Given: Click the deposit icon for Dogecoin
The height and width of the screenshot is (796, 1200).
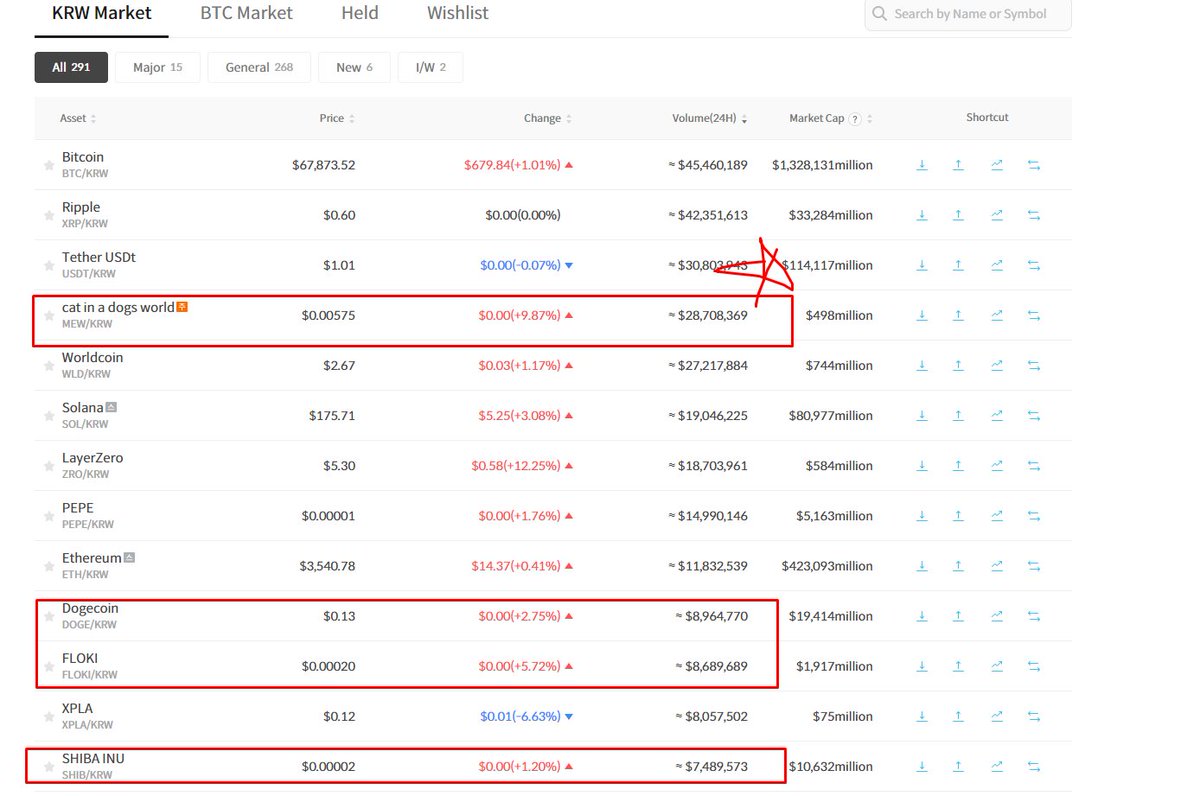Looking at the screenshot, I should 922,616.
